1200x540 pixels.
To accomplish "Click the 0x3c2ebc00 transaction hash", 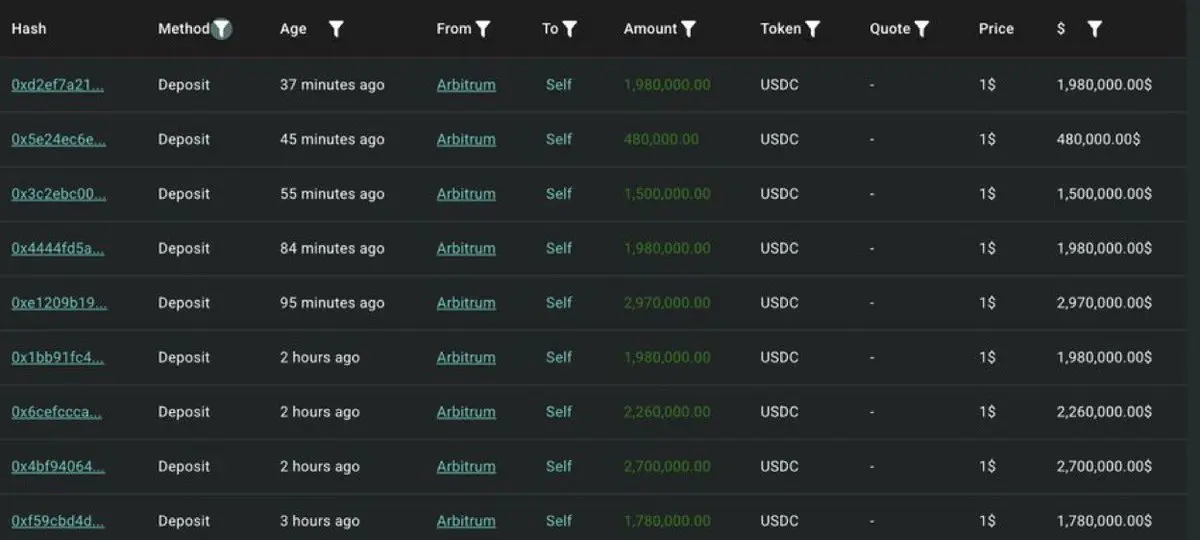I will coord(58,194).
